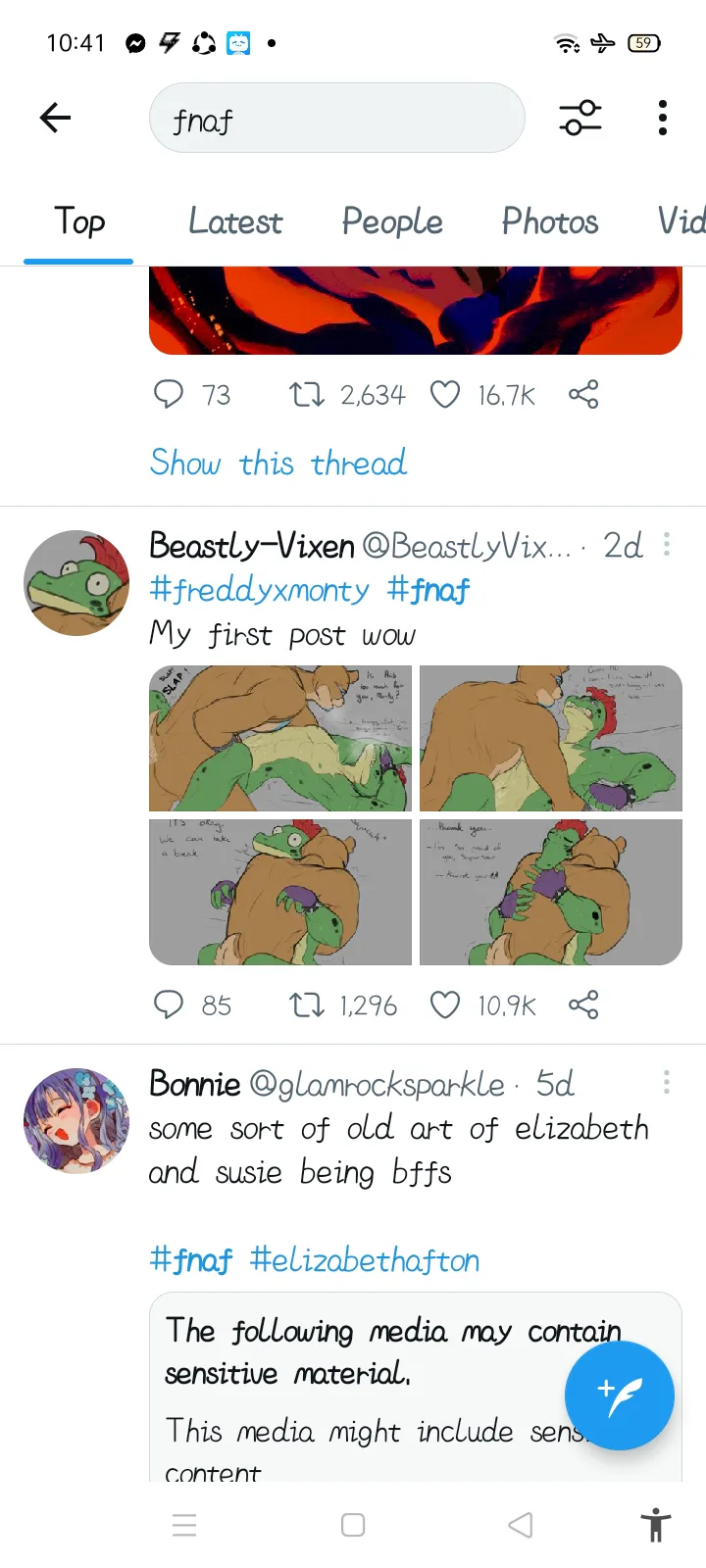Image resolution: width=706 pixels, height=1568 pixels.
Task: Tap the compose new tweet button
Action: (x=619, y=1396)
